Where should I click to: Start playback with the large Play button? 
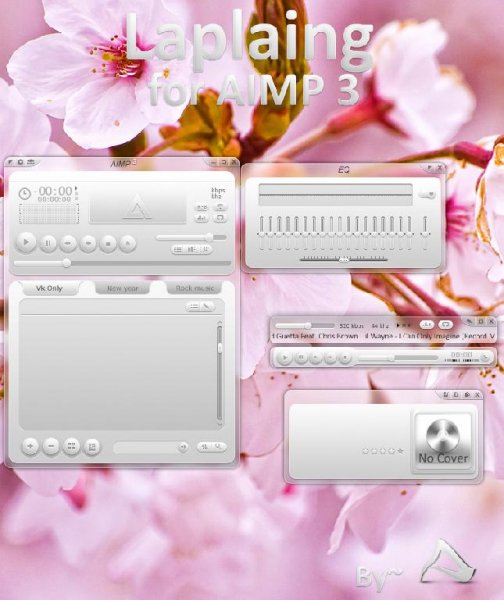coord(26,243)
